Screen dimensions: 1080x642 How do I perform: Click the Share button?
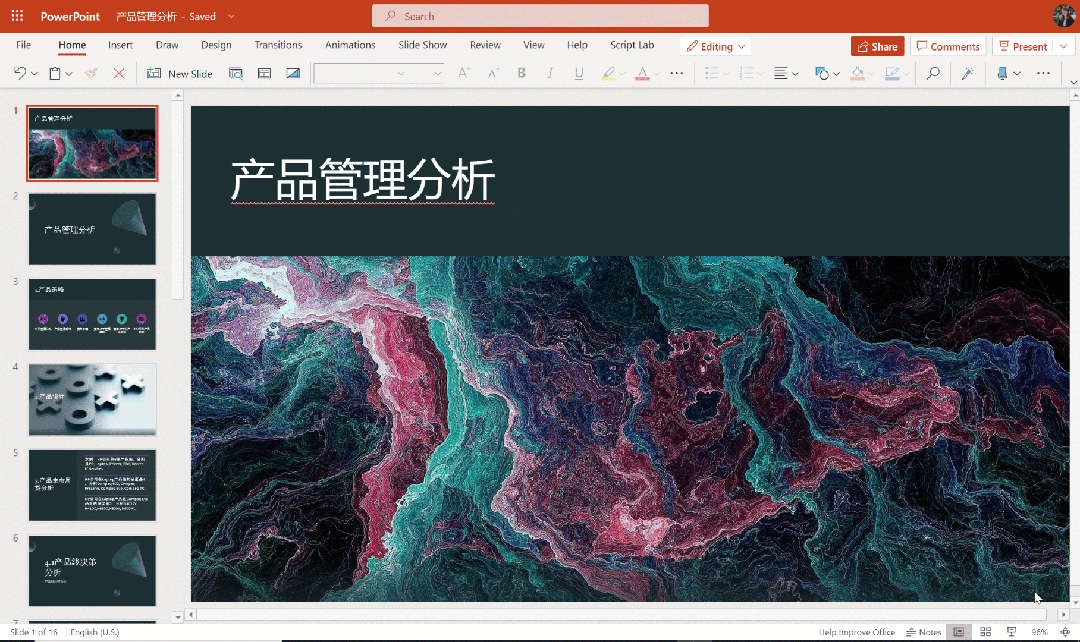click(878, 46)
